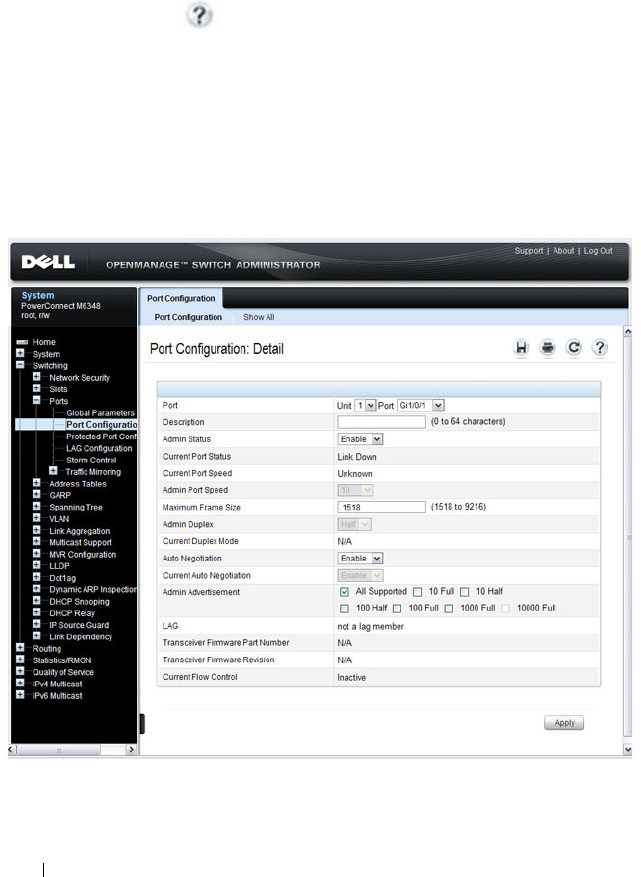Expand the Spanning Tree node
This screenshot has width=641, height=877.
click(37, 507)
